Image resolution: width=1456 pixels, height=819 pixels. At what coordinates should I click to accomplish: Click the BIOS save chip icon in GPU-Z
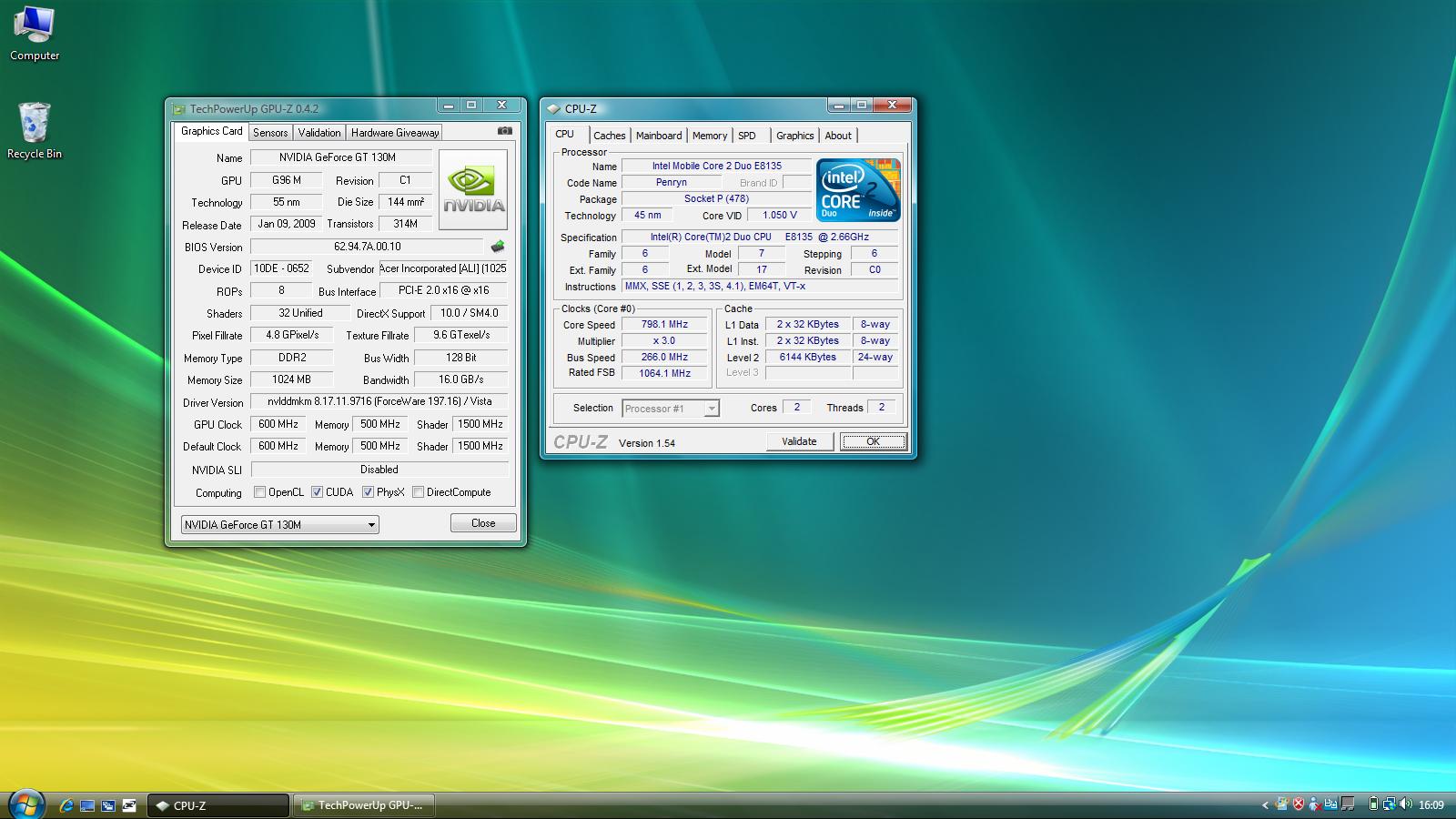tap(497, 246)
